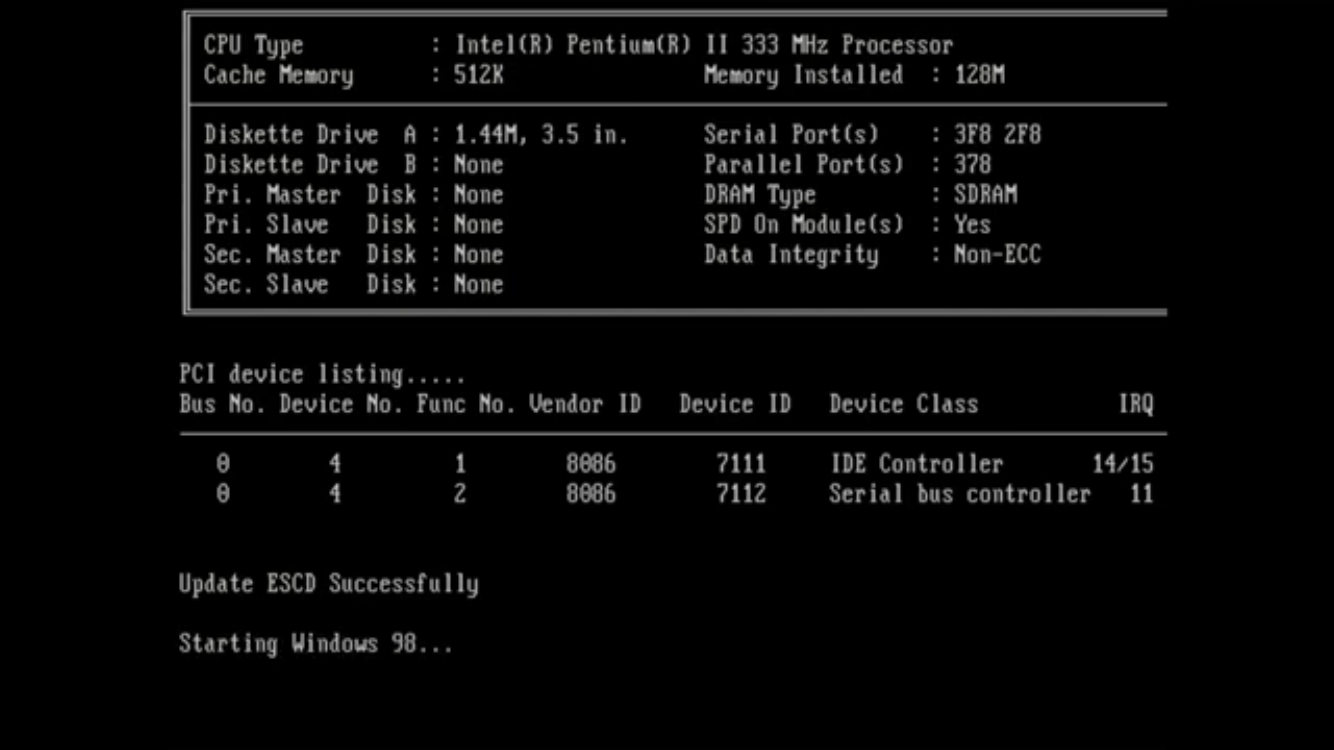Viewport: 1334px width, 750px height.
Task: Click the Serial bus controller row
Action: pyautogui.click(x=959, y=495)
